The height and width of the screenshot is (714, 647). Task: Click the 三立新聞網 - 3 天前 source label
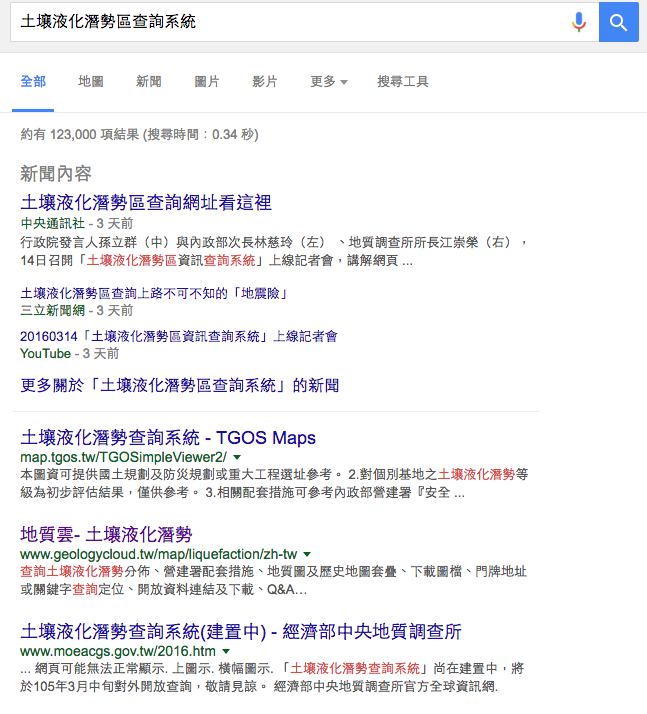(x=76, y=311)
